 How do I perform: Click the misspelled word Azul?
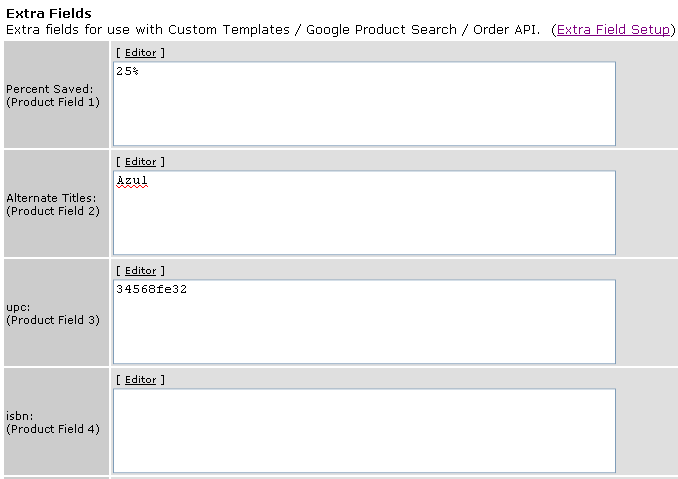[132, 180]
